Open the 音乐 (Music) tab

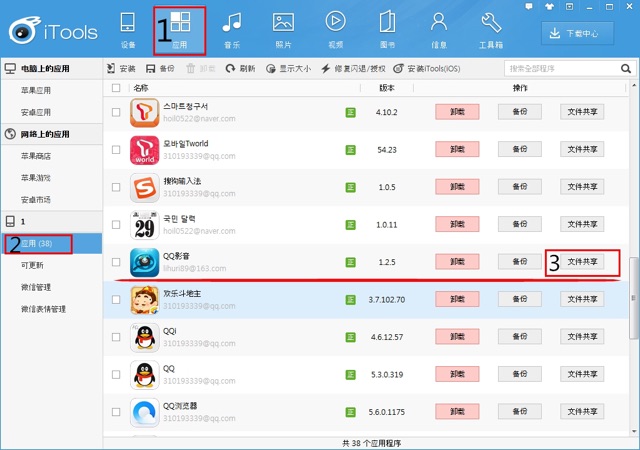pyautogui.click(x=232, y=31)
